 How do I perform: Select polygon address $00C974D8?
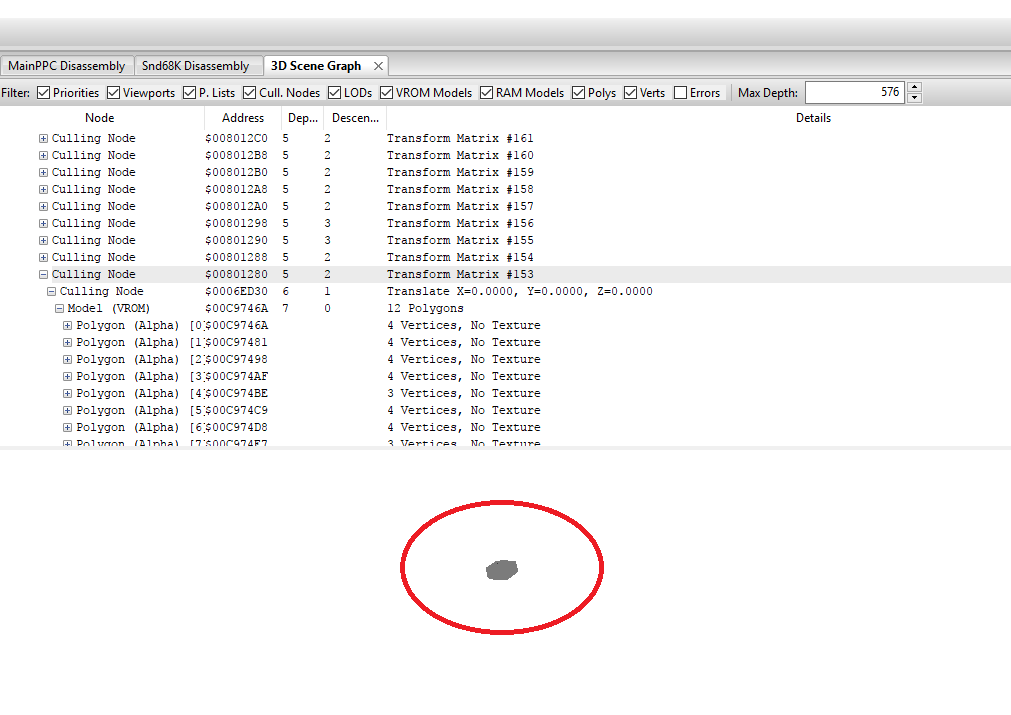point(236,427)
